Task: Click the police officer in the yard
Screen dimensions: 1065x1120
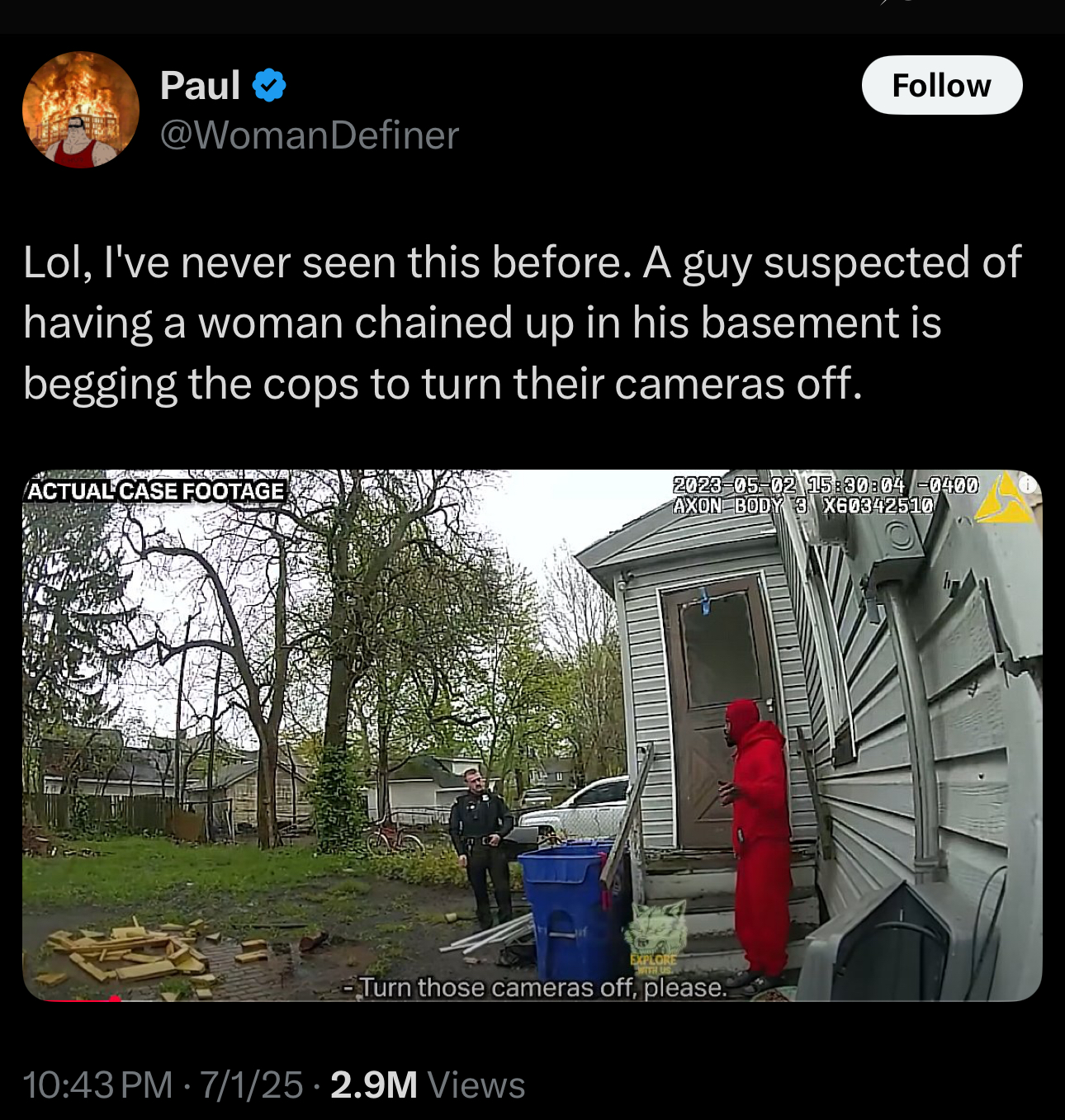Action: click(x=482, y=847)
